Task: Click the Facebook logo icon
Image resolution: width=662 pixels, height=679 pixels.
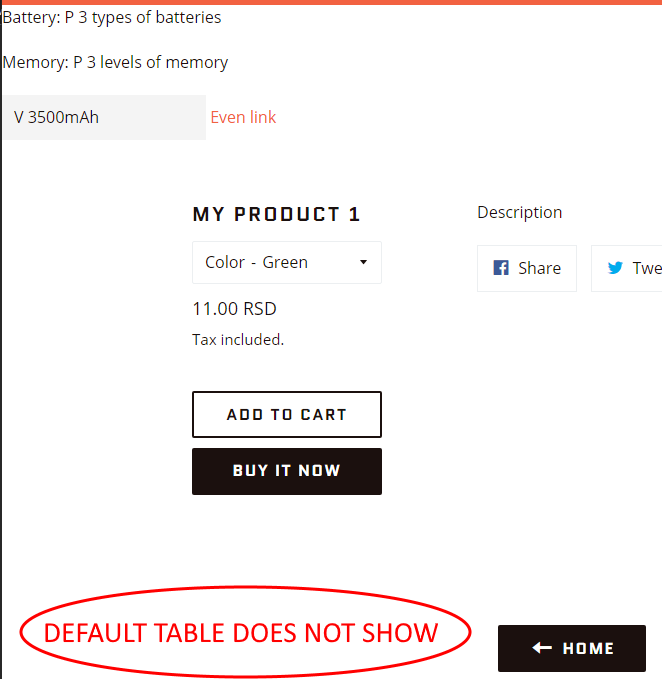Action: pyautogui.click(x=502, y=268)
